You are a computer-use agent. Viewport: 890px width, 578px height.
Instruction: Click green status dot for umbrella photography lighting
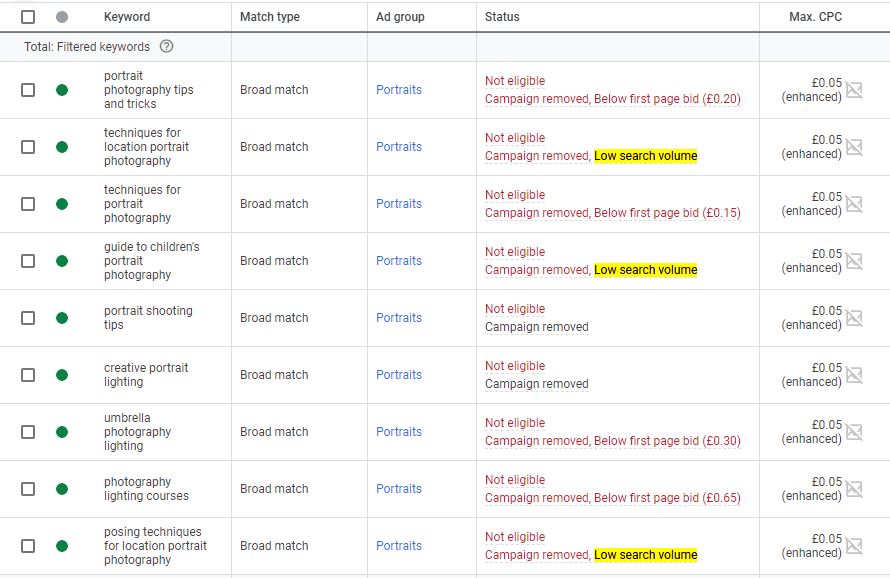pyautogui.click(x=62, y=432)
